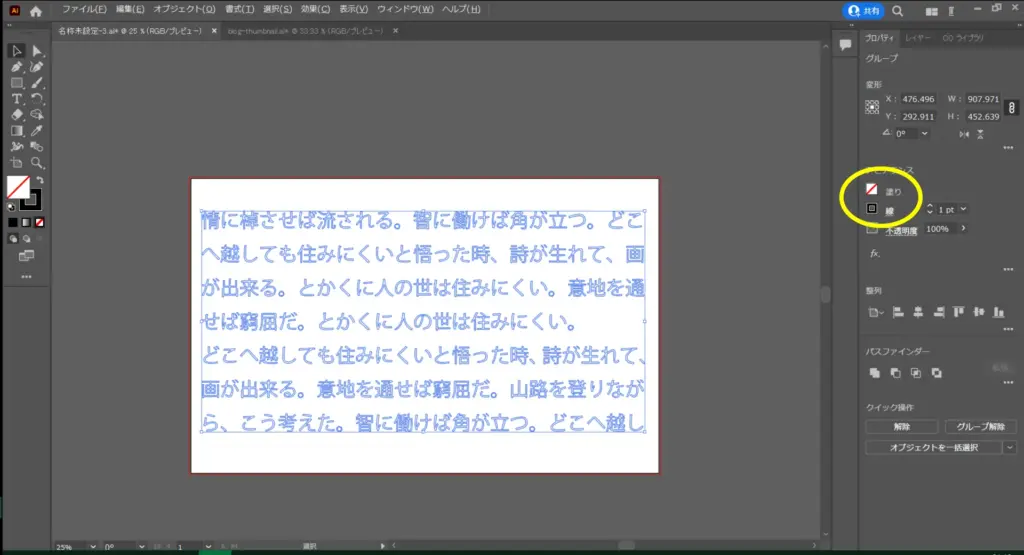Click the swap fill and stroke arrow
Screen dimensions: 1024x555
point(40,180)
